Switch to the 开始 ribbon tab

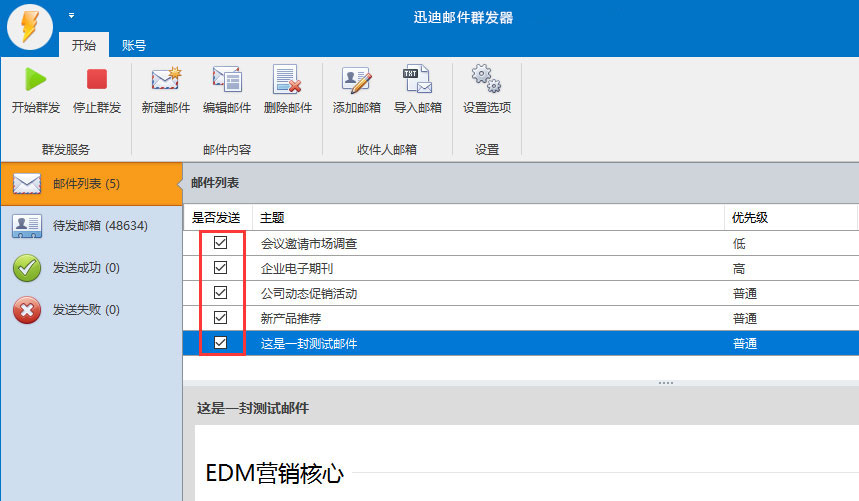[84, 45]
